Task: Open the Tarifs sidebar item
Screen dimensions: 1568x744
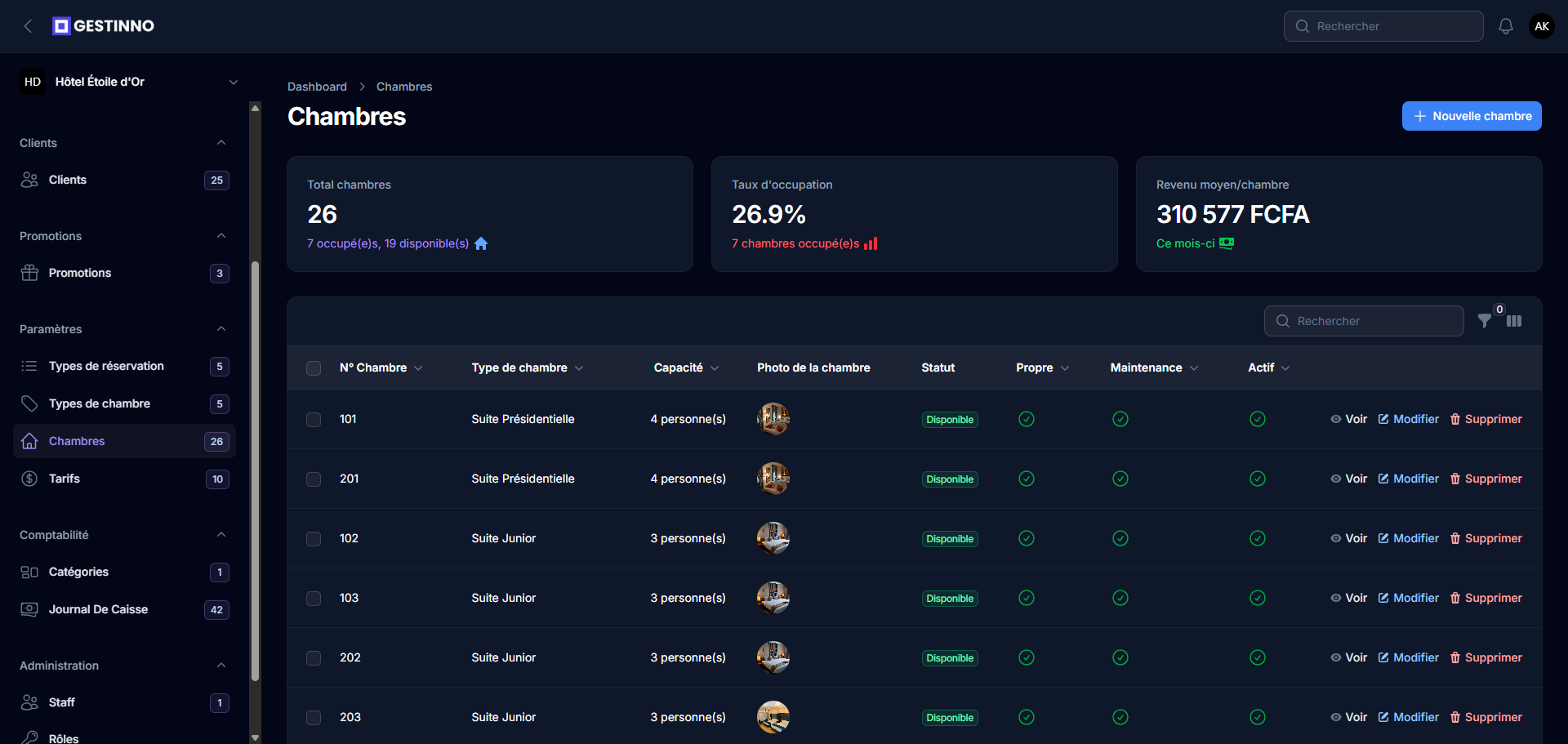Action: click(124, 479)
